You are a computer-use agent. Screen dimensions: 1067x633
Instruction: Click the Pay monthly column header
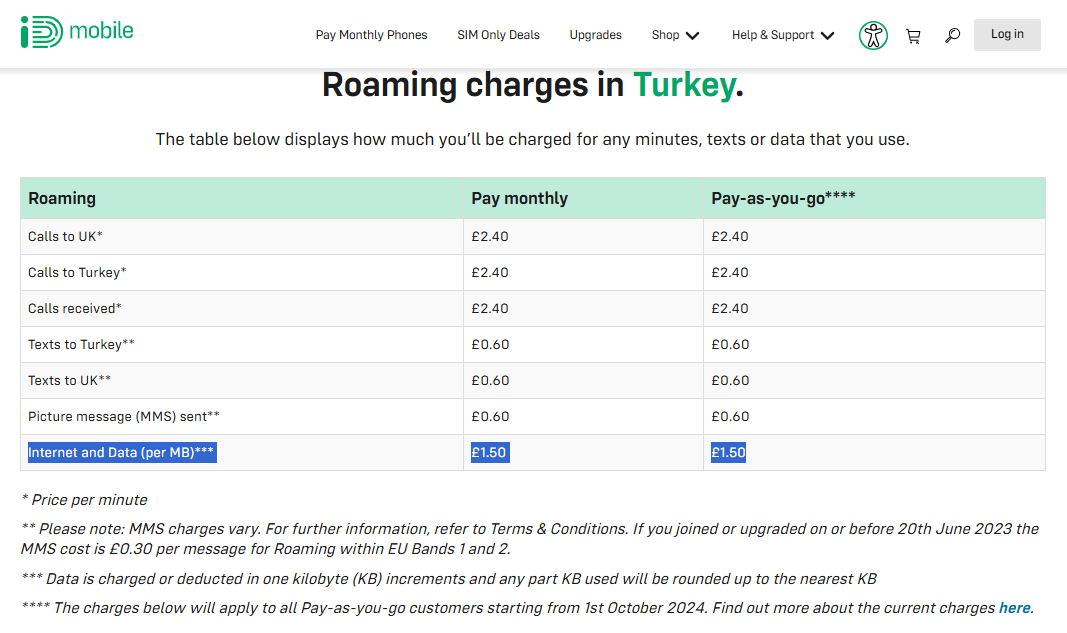coord(519,198)
